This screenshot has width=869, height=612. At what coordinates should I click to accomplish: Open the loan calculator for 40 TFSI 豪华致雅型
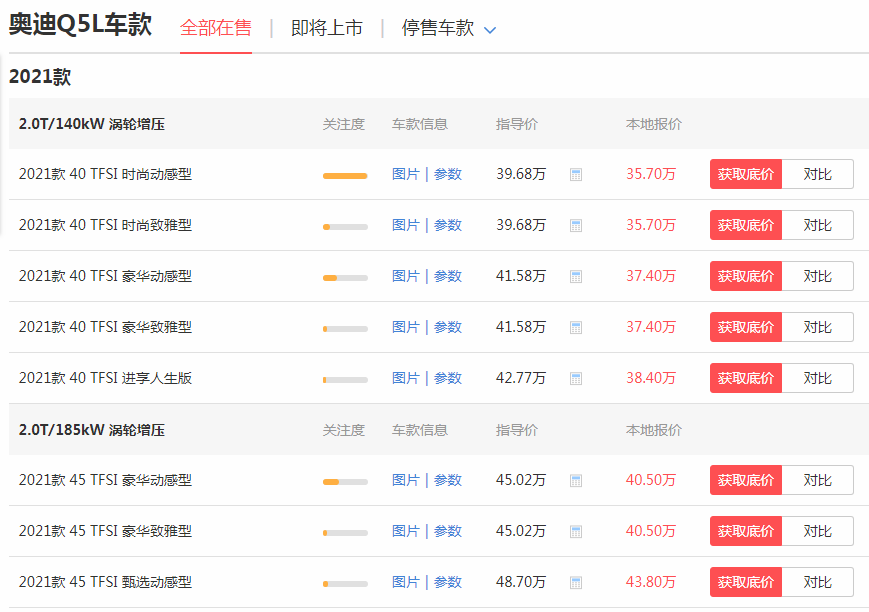click(576, 326)
